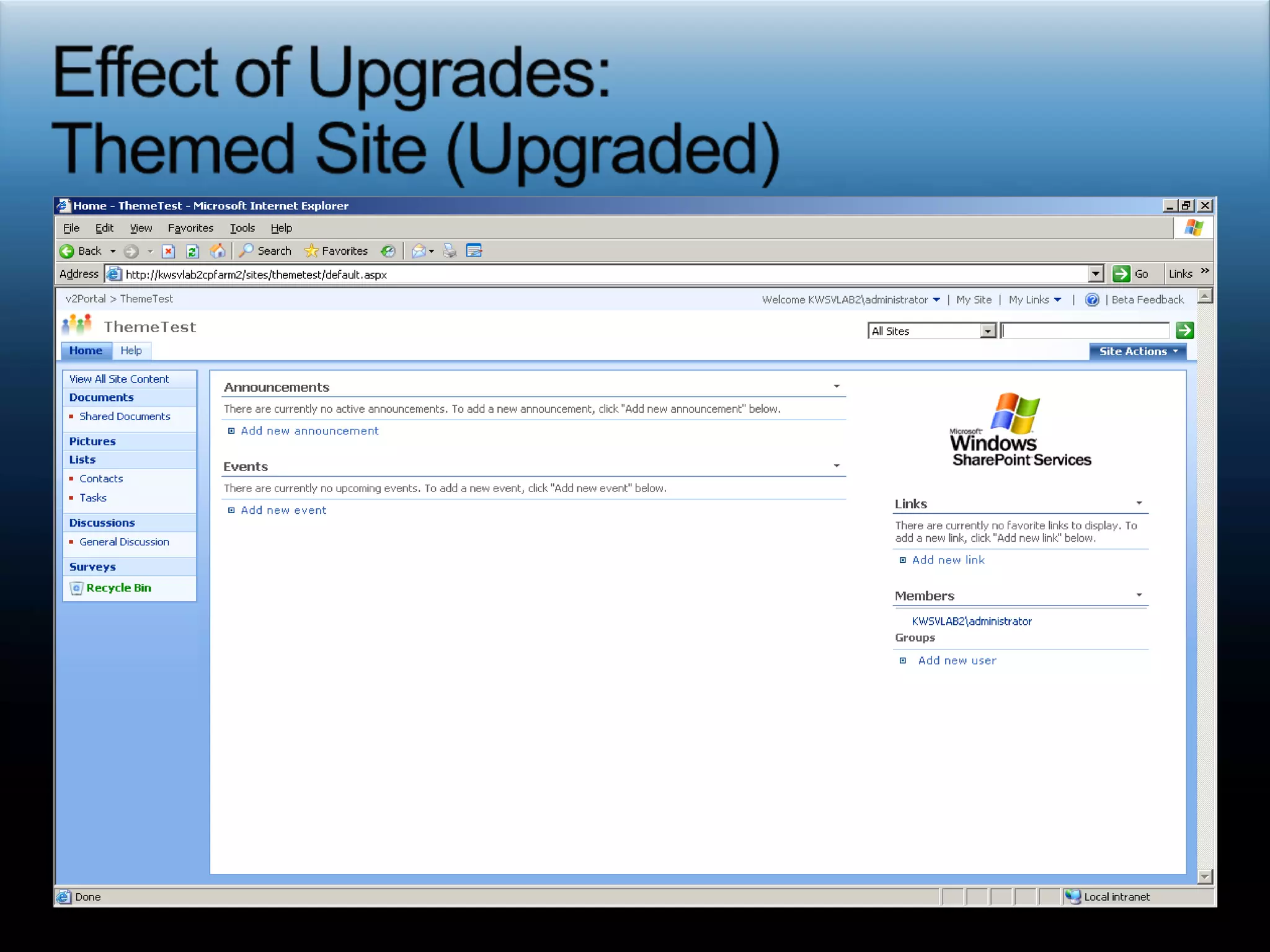Open the Favorites star toolbar button
Image resolution: width=1270 pixels, height=952 pixels.
click(336, 251)
